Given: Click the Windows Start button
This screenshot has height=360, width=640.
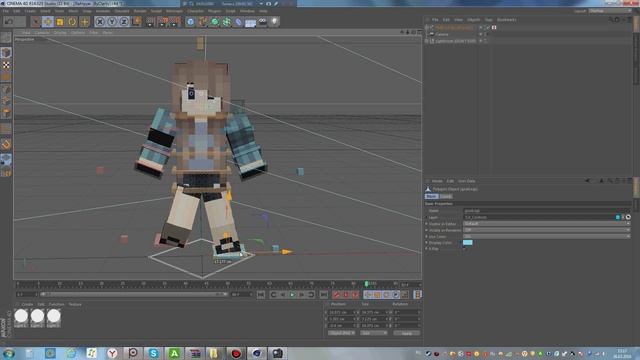Looking at the screenshot, I should pyautogui.click(x=9, y=353).
